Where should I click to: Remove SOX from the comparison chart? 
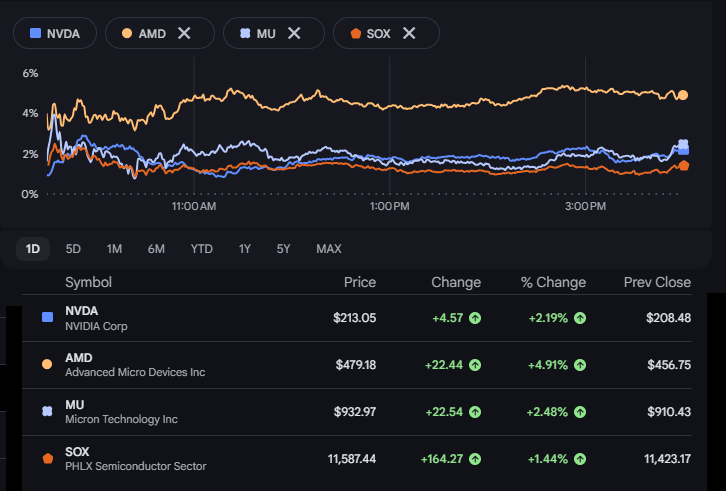coord(409,33)
